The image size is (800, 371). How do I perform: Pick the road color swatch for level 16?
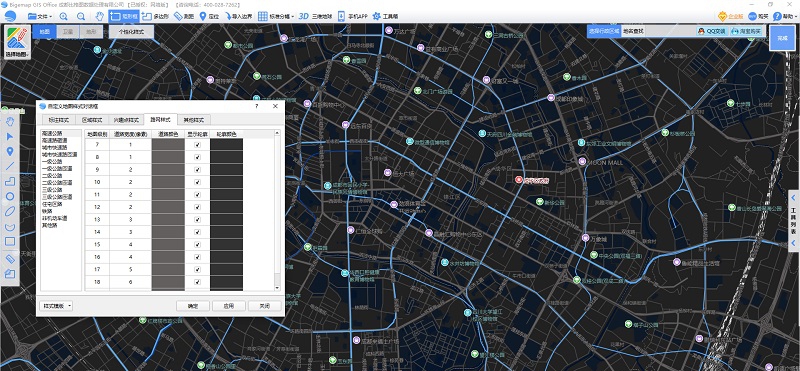(x=168, y=257)
